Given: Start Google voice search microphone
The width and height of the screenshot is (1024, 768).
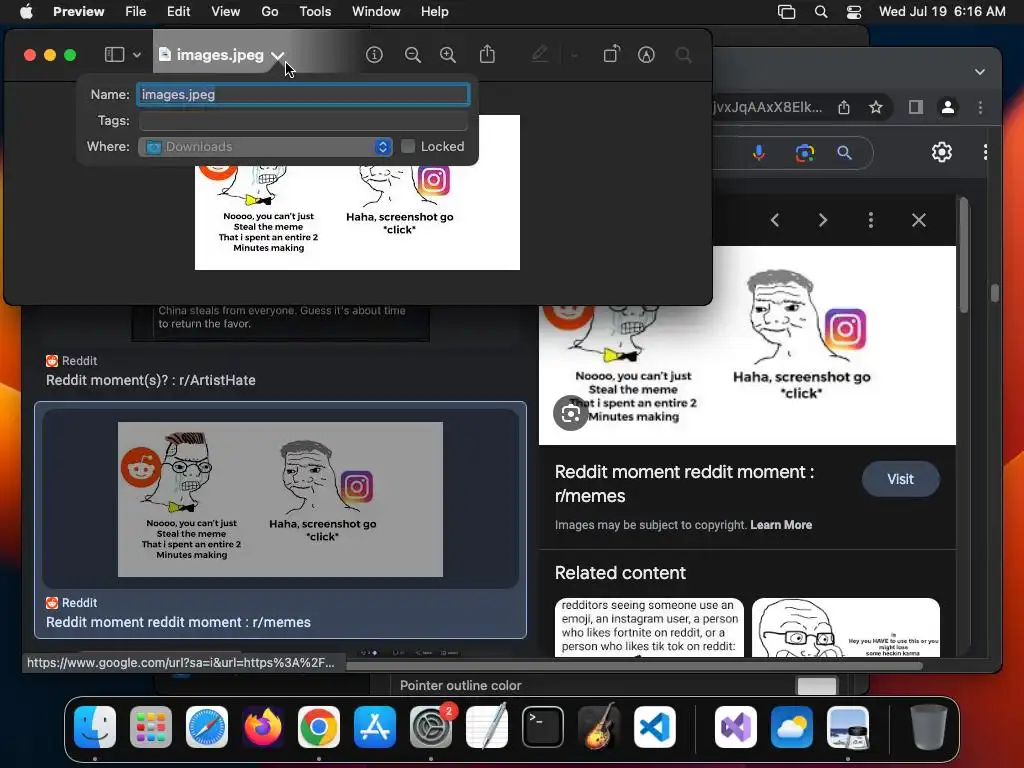Looking at the screenshot, I should [x=759, y=153].
